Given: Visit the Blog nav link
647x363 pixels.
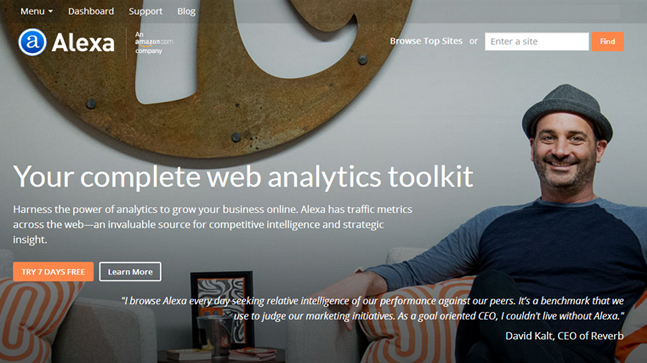Looking at the screenshot, I should point(186,12).
